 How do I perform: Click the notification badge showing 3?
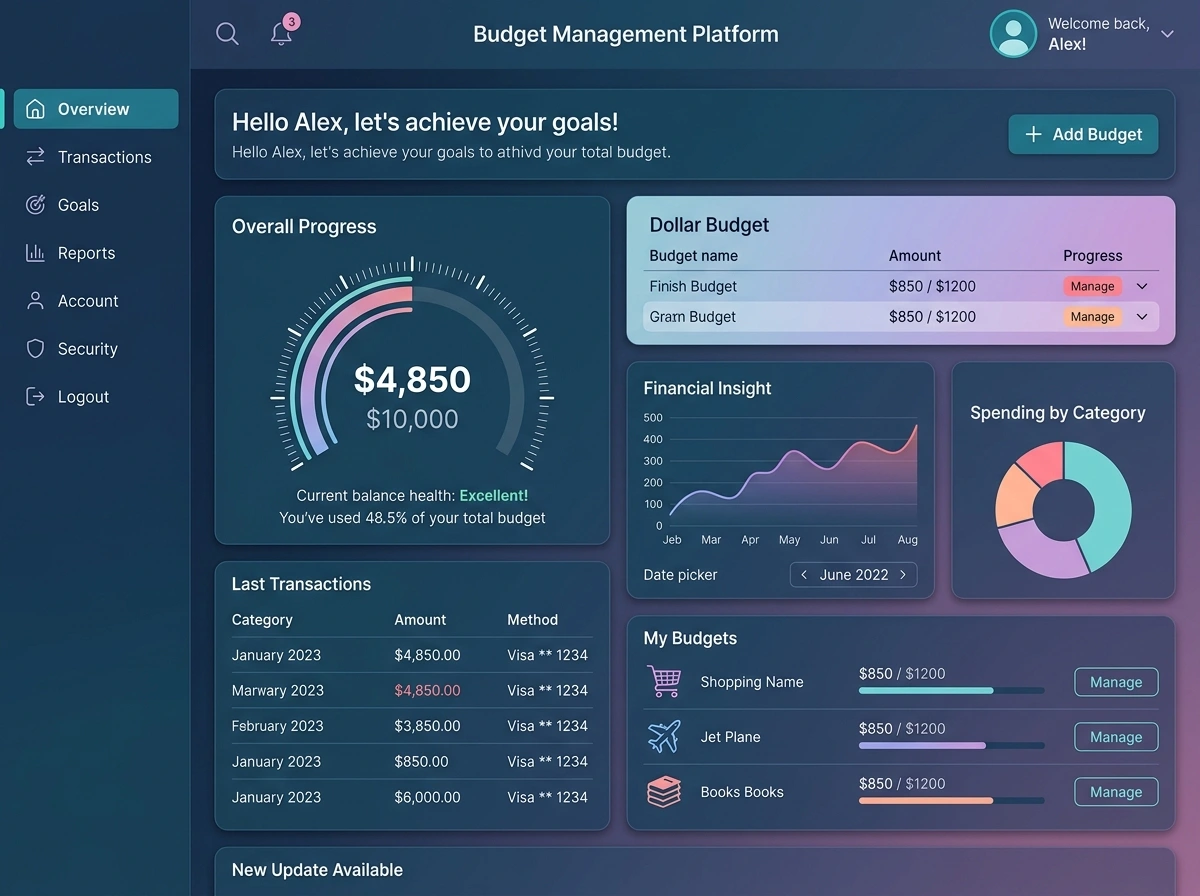click(291, 22)
